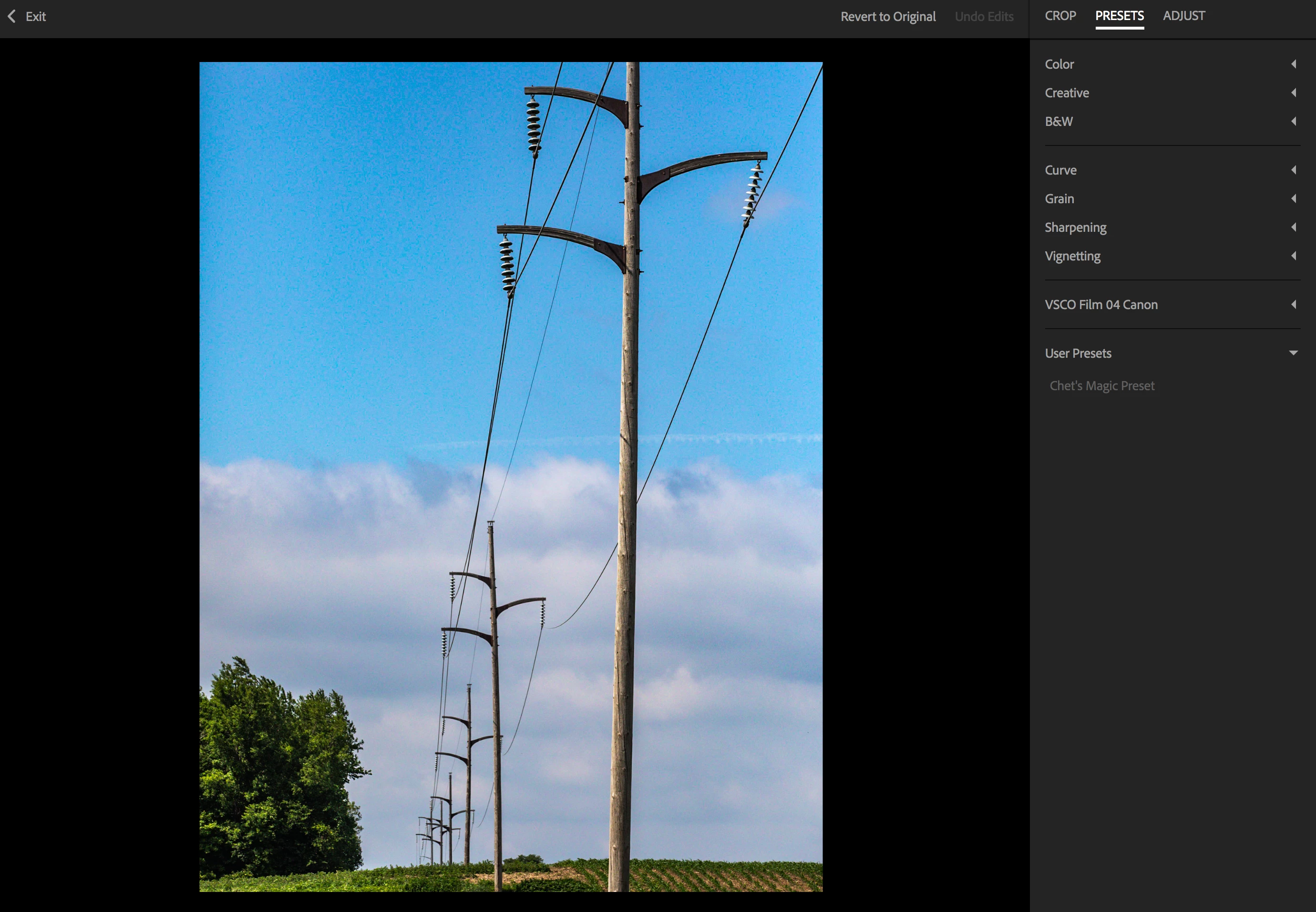1316x912 pixels.
Task: Click Revert to Original
Action: (888, 17)
